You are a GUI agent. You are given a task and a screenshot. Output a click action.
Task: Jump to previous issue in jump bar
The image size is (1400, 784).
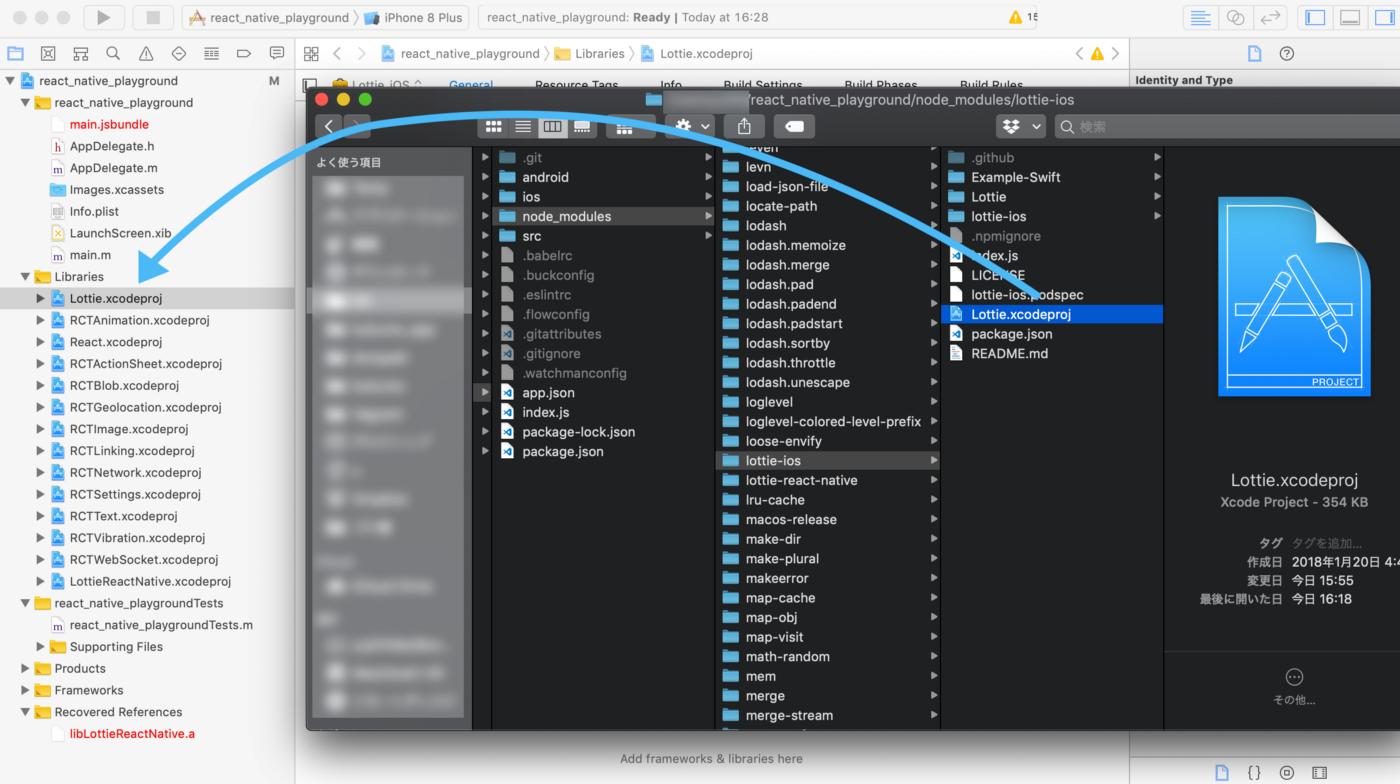[1079, 54]
